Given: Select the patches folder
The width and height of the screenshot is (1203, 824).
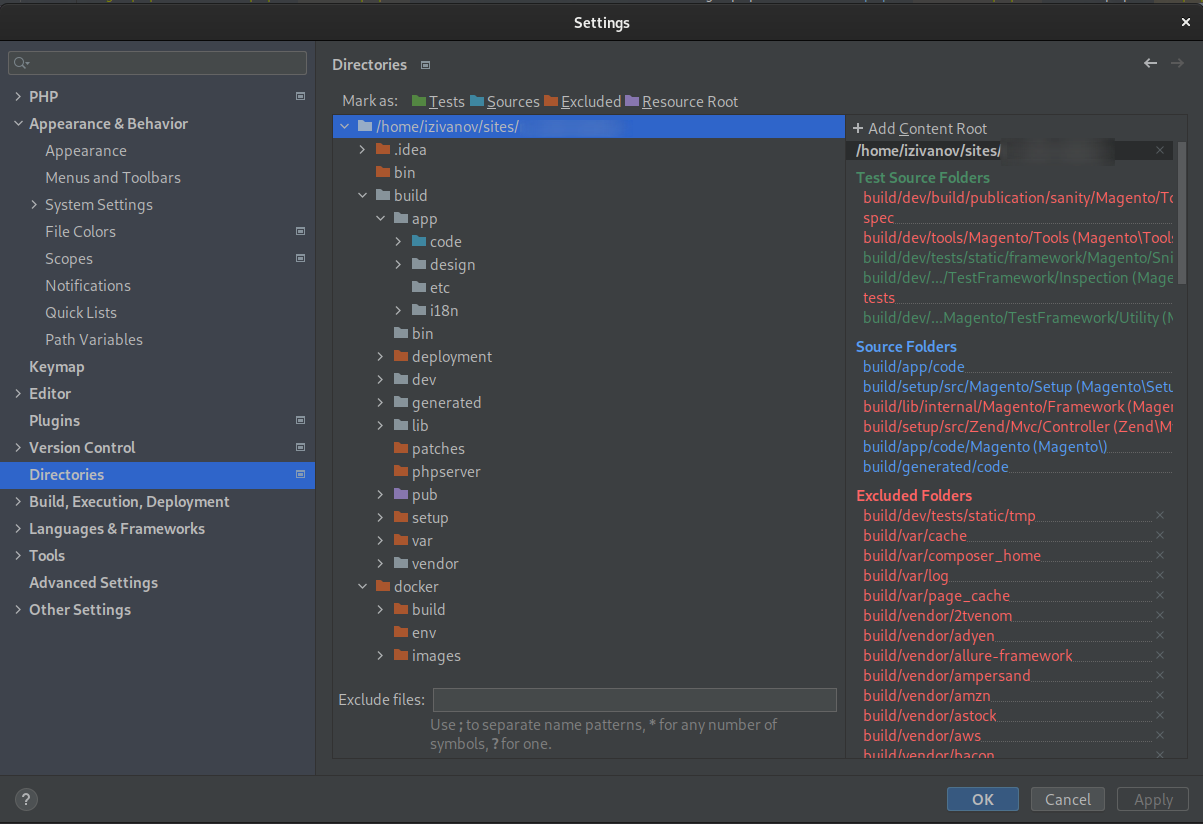Looking at the screenshot, I should [x=438, y=448].
